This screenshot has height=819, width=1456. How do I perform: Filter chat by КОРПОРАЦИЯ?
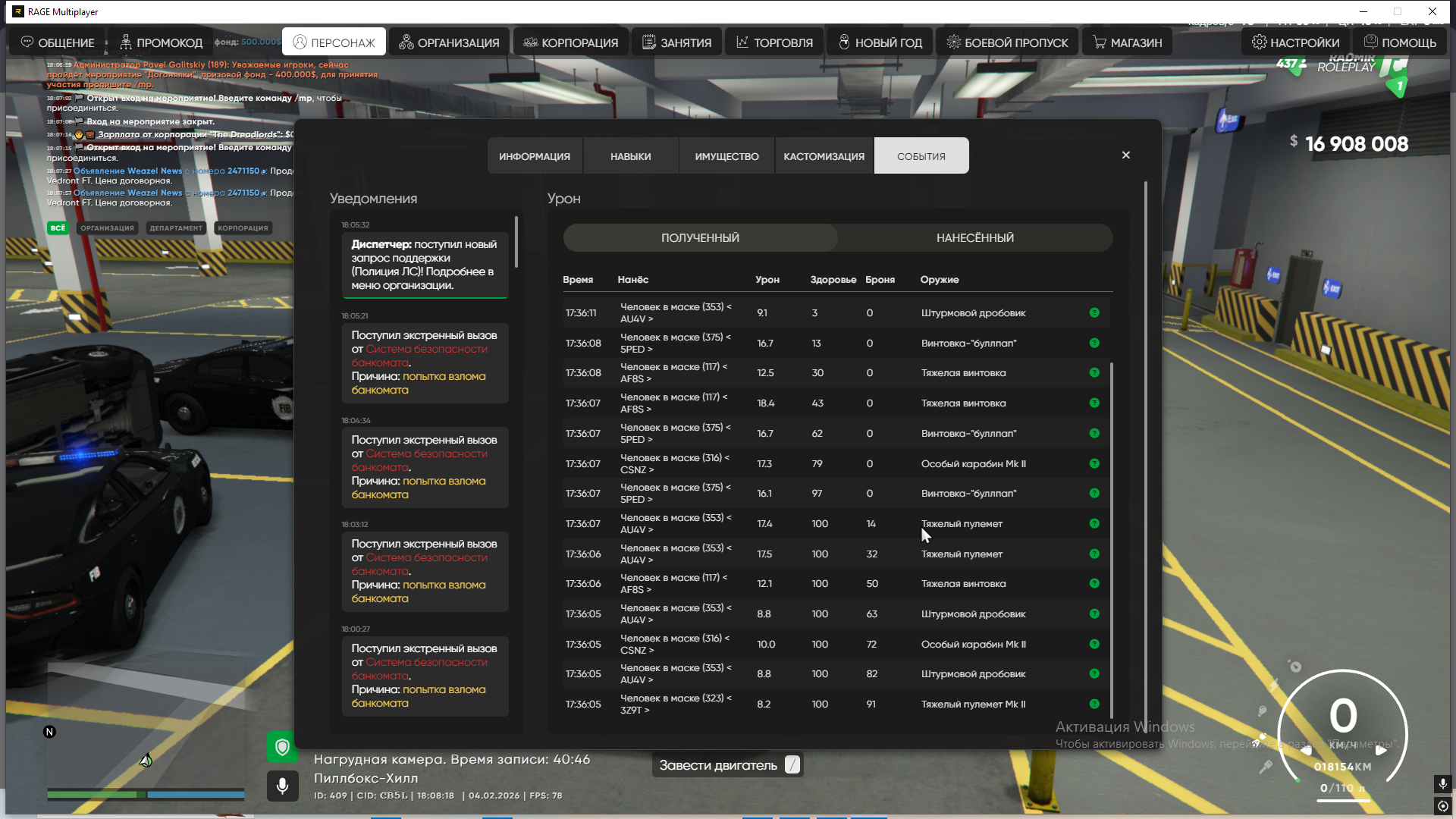pyautogui.click(x=243, y=227)
